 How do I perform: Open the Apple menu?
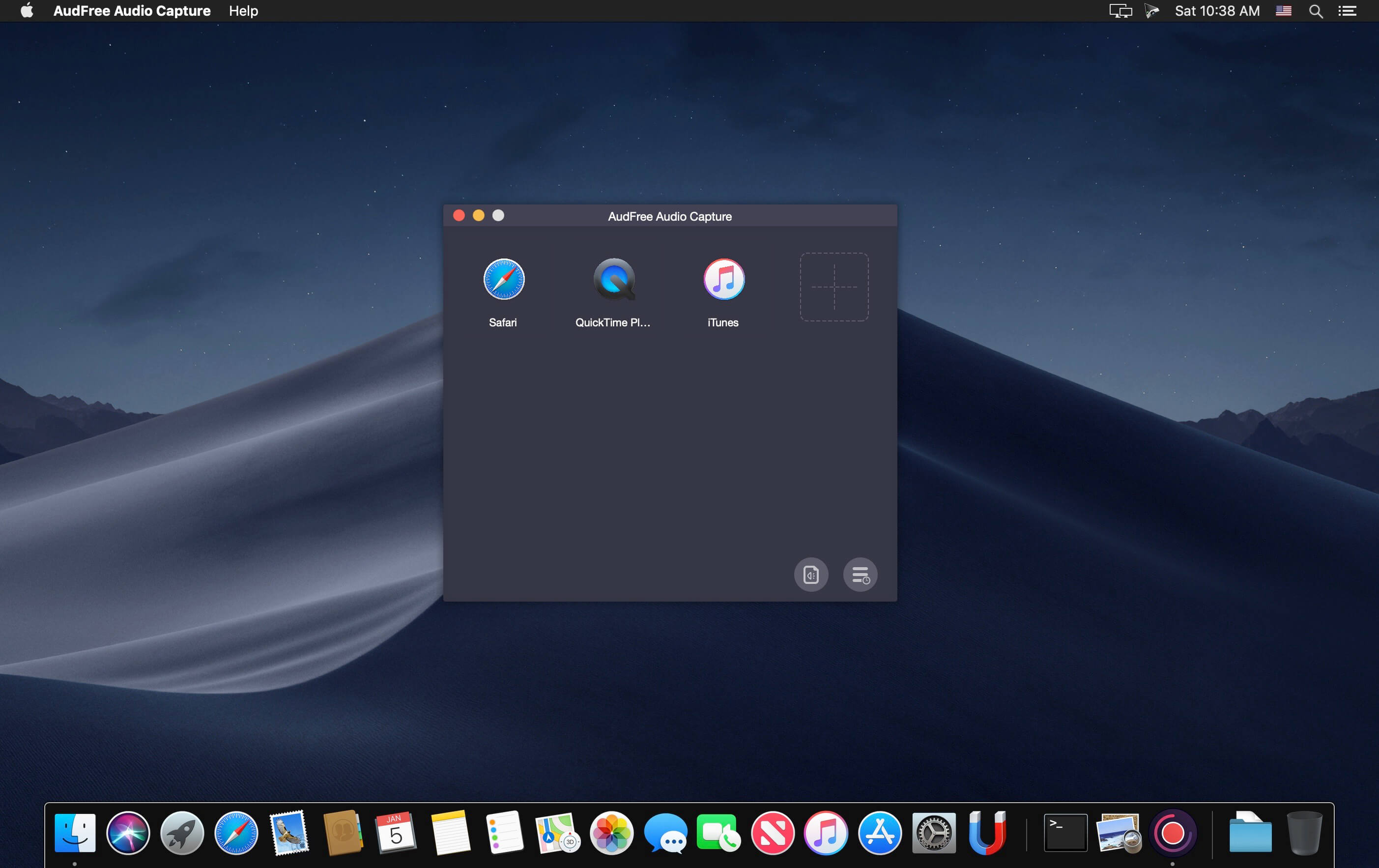27,11
